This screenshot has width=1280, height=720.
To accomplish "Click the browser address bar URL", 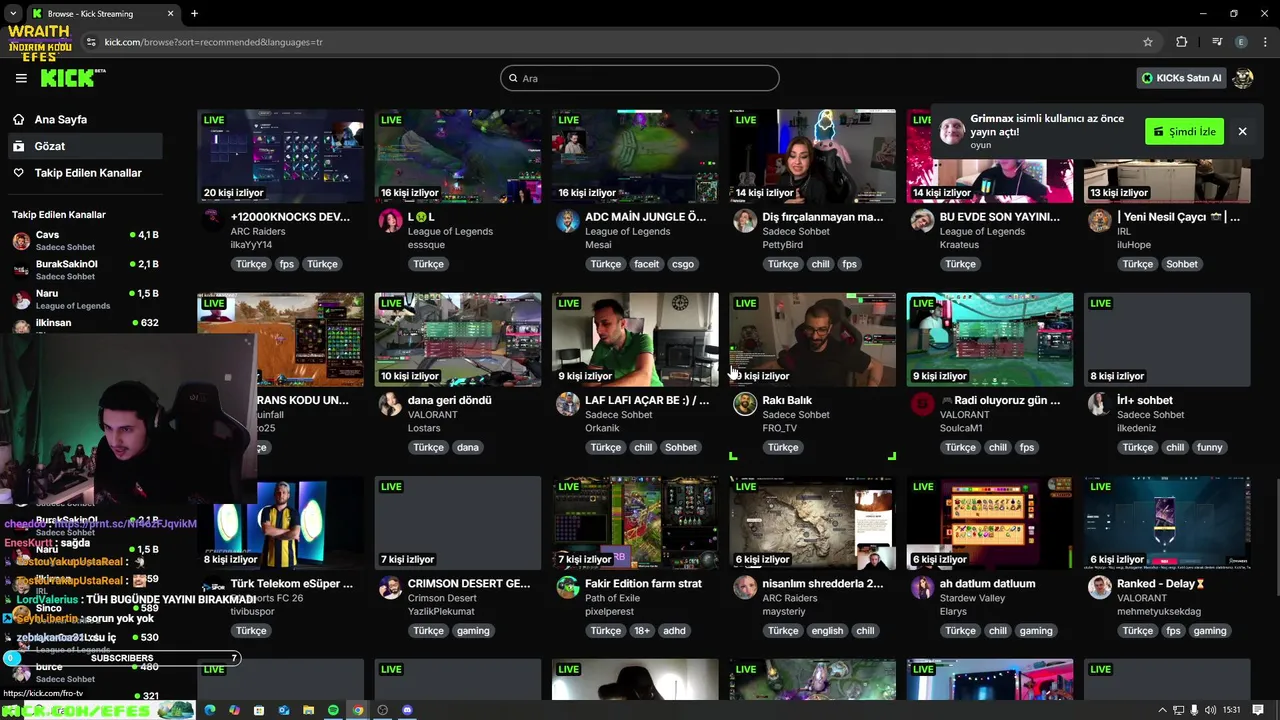I will [213, 42].
